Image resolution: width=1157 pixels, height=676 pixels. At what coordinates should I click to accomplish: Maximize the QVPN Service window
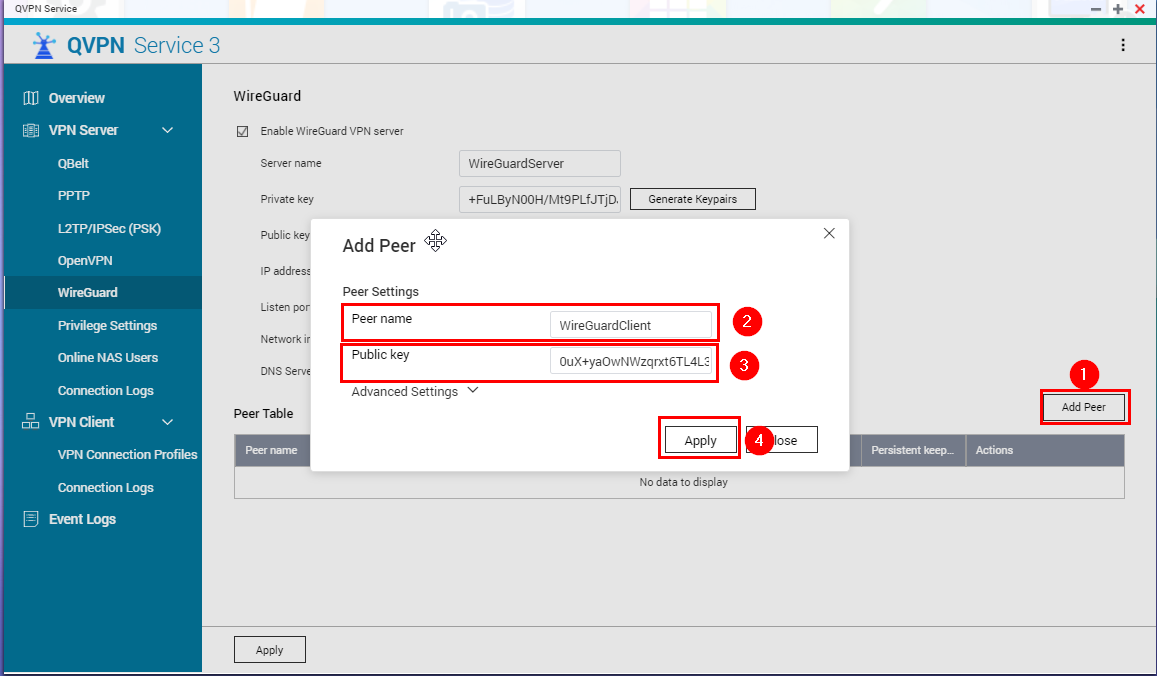1118,9
